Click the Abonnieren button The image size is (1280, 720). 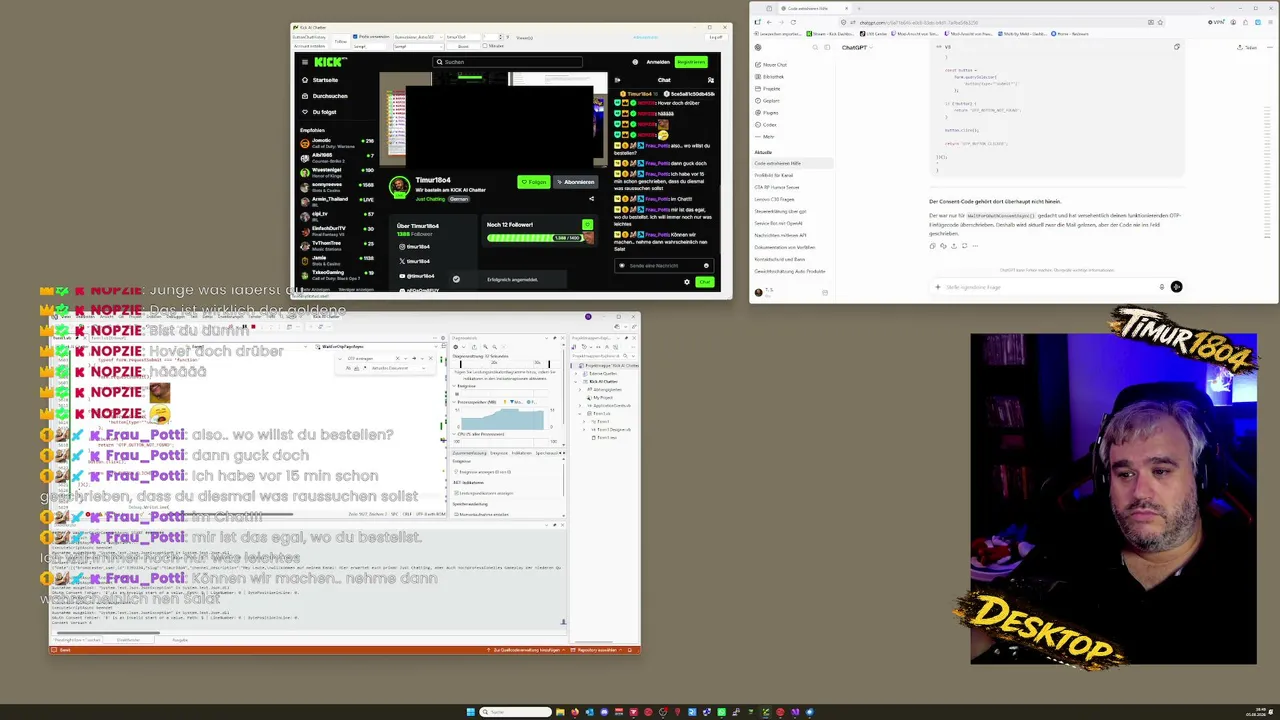point(575,182)
